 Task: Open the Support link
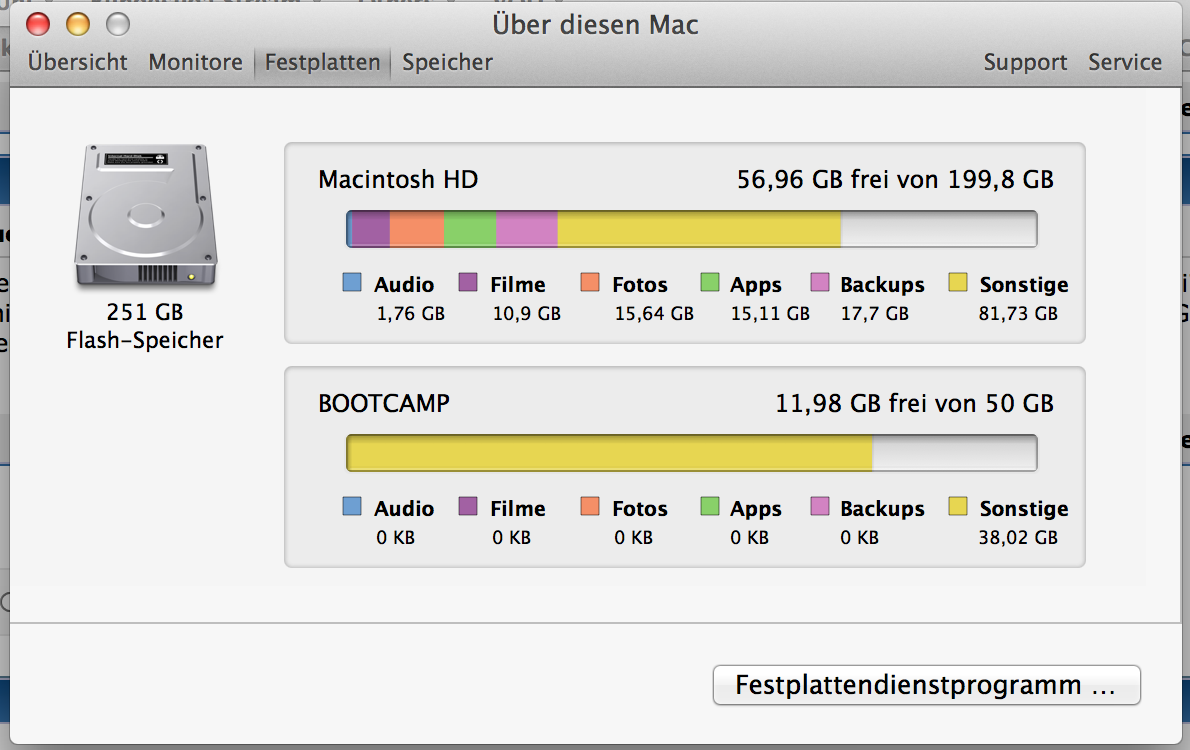1025,62
